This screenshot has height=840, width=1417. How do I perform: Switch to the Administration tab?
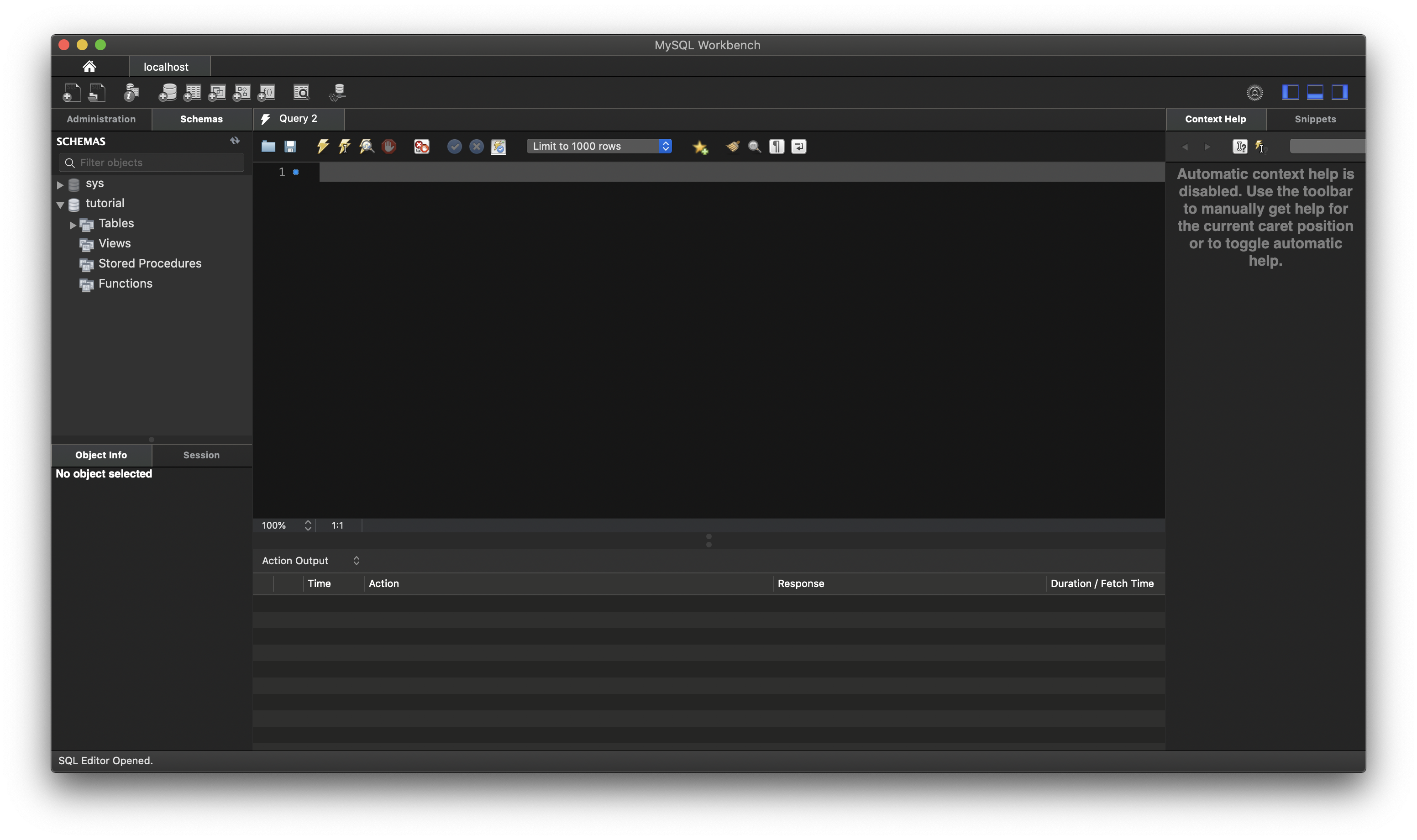[101, 119]
